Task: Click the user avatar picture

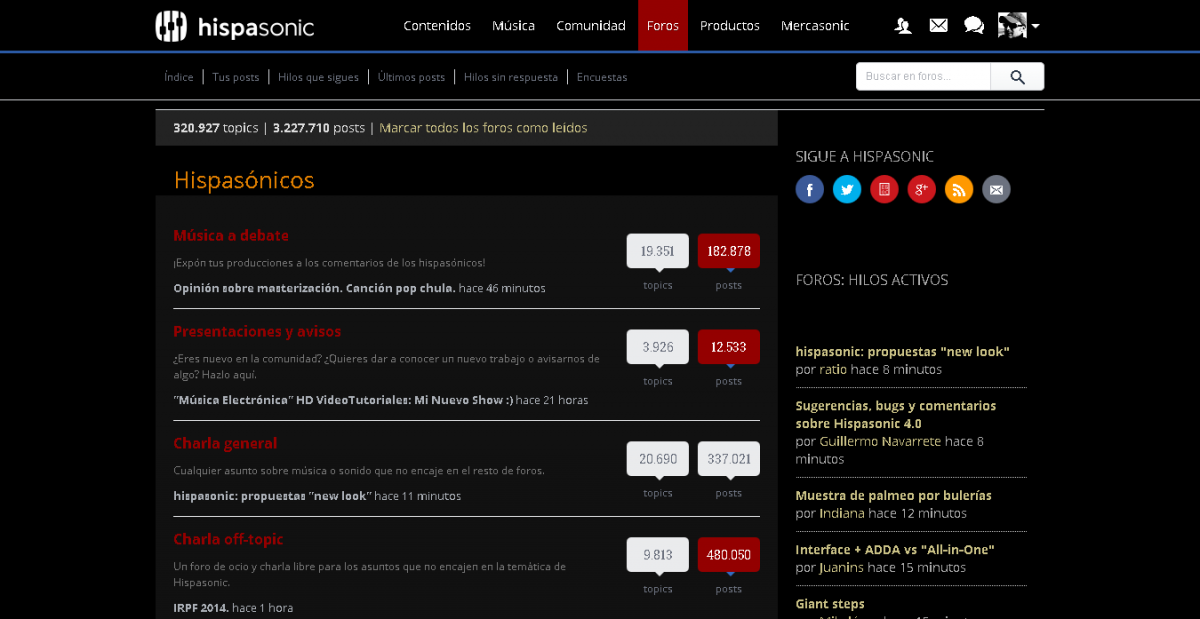Action: pos(1012,26)
